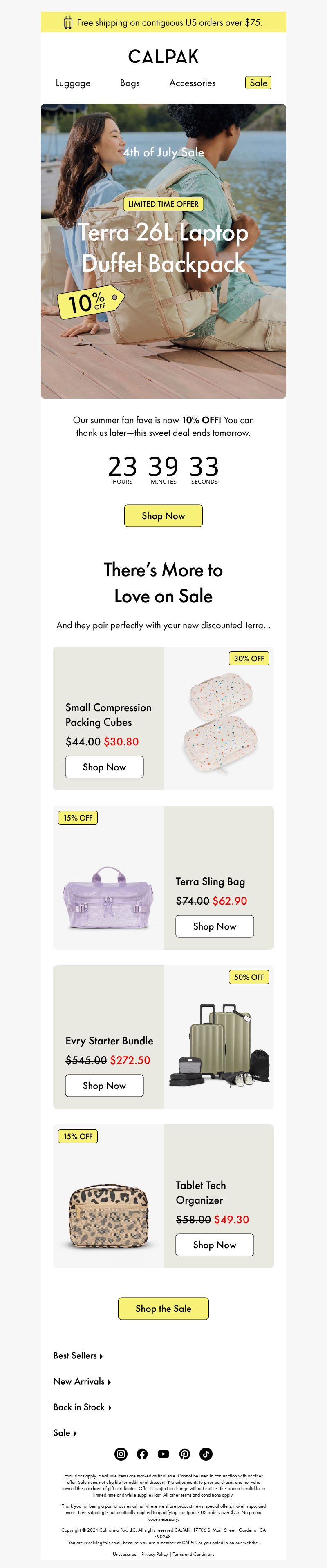The image size is (327, 1568).
Task: Click the luggage icon in shipping banner
Action: 68,22
